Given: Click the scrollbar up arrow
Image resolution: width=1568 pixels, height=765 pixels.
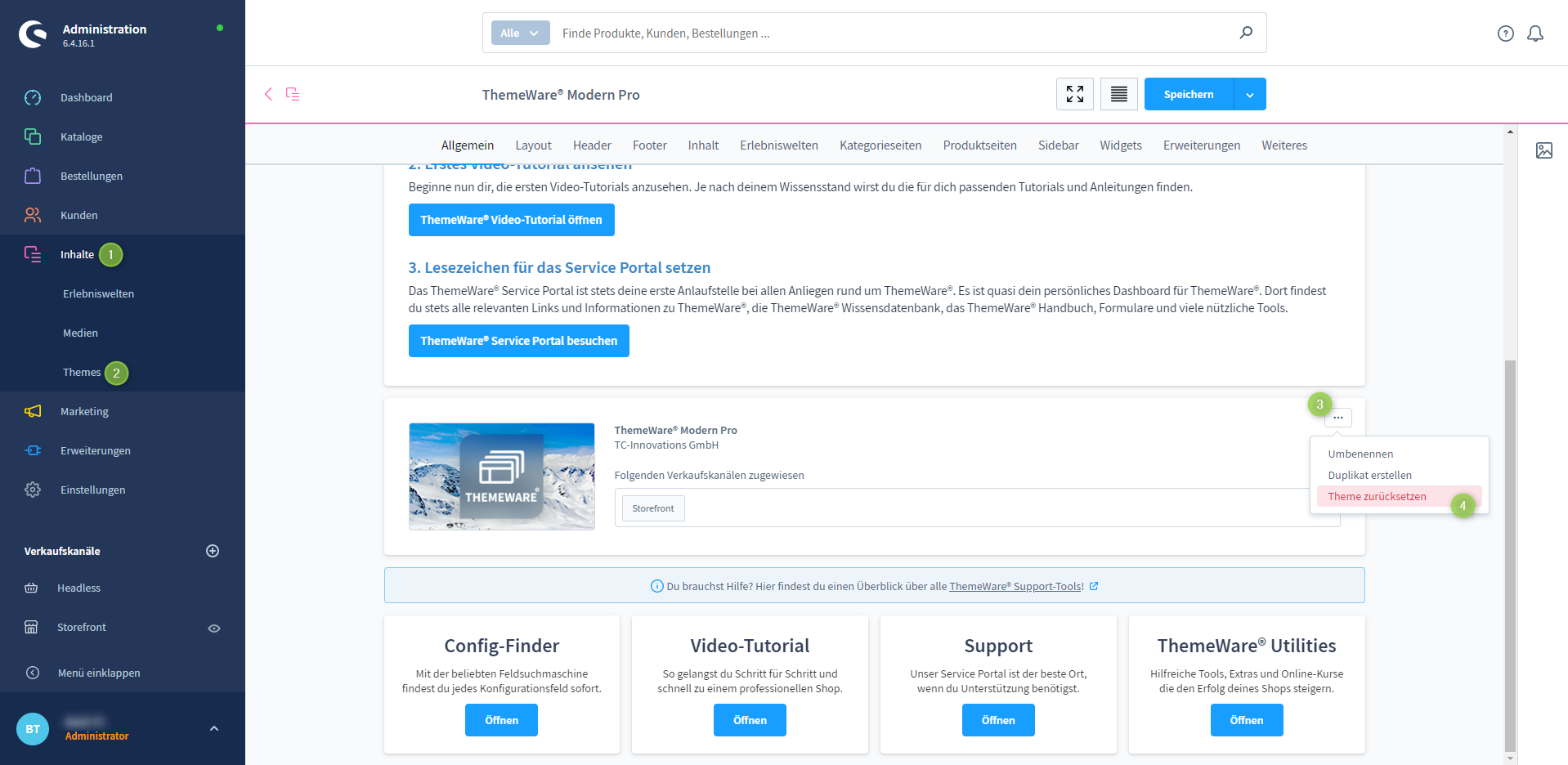Looking at the screenshot, I should [x=1510, y=131].
